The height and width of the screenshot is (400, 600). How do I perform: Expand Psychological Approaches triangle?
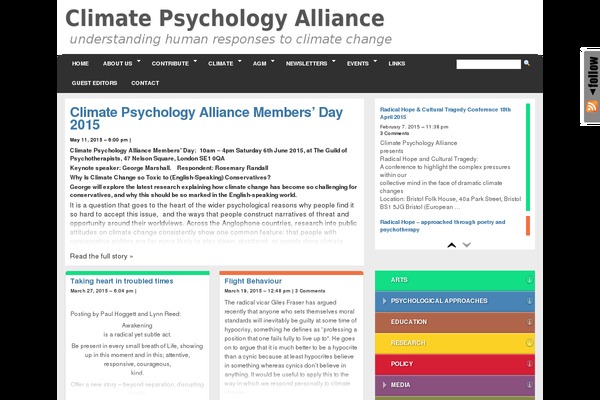coord(384,301)
